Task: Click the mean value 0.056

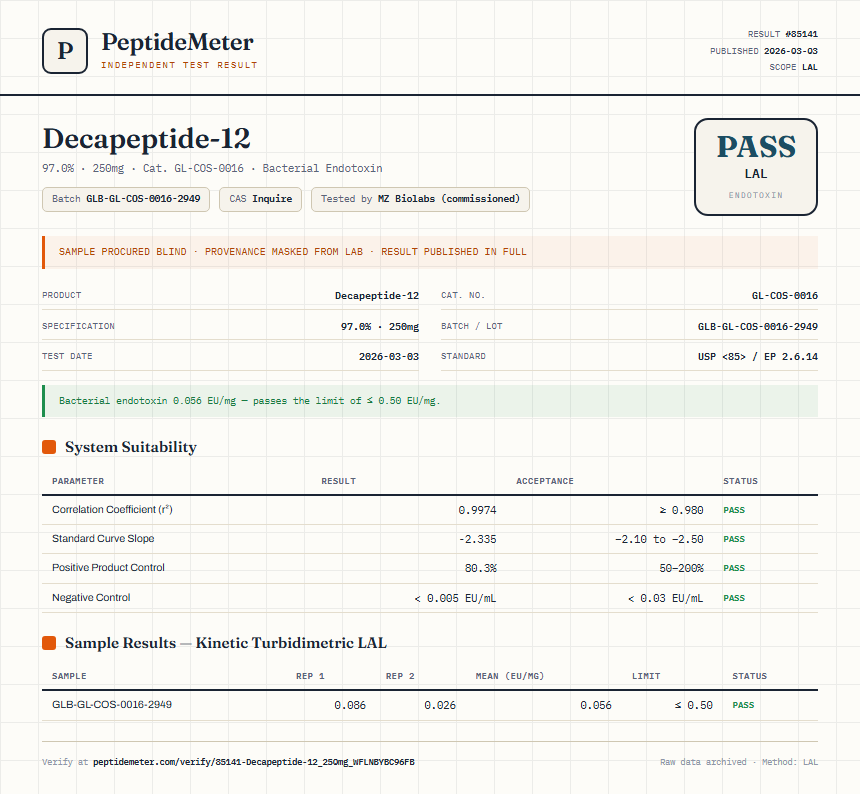Action: click(x=596, y=705)
